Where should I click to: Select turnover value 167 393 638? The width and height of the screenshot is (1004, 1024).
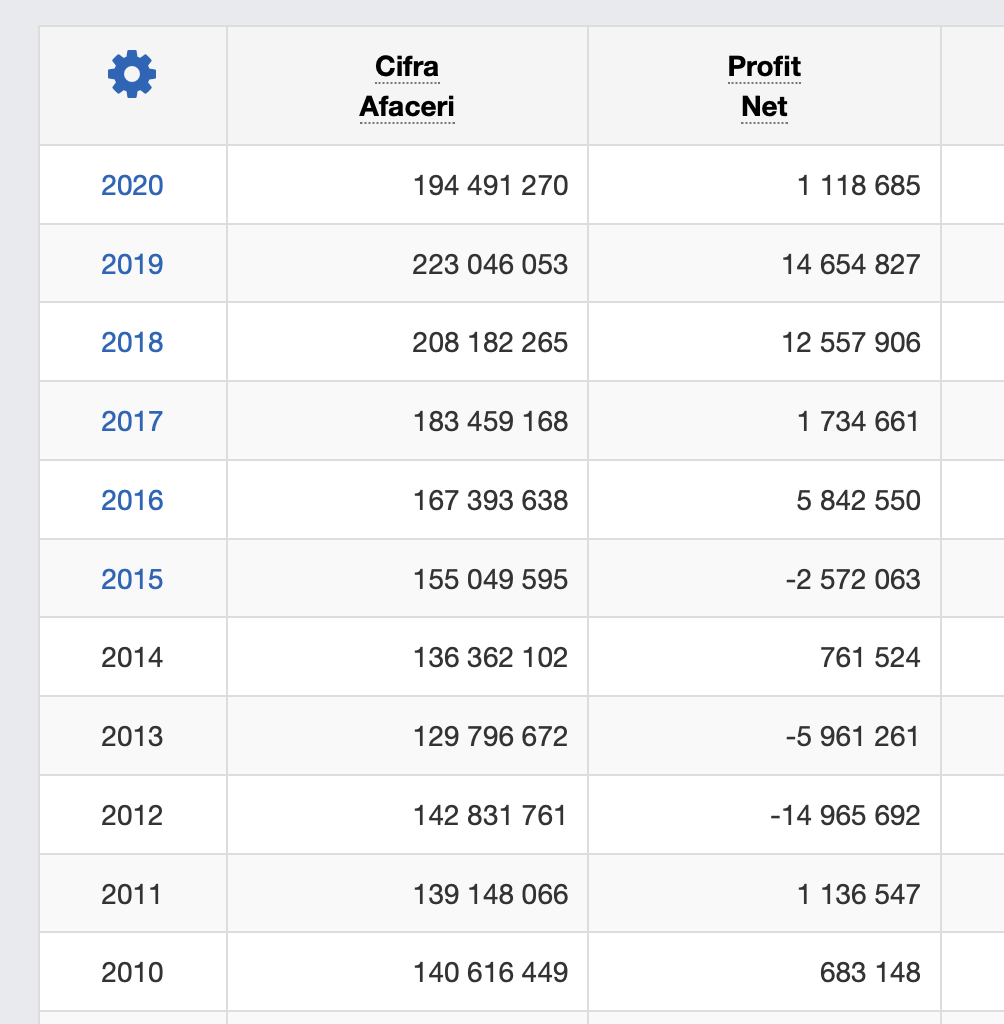[490, 500]
